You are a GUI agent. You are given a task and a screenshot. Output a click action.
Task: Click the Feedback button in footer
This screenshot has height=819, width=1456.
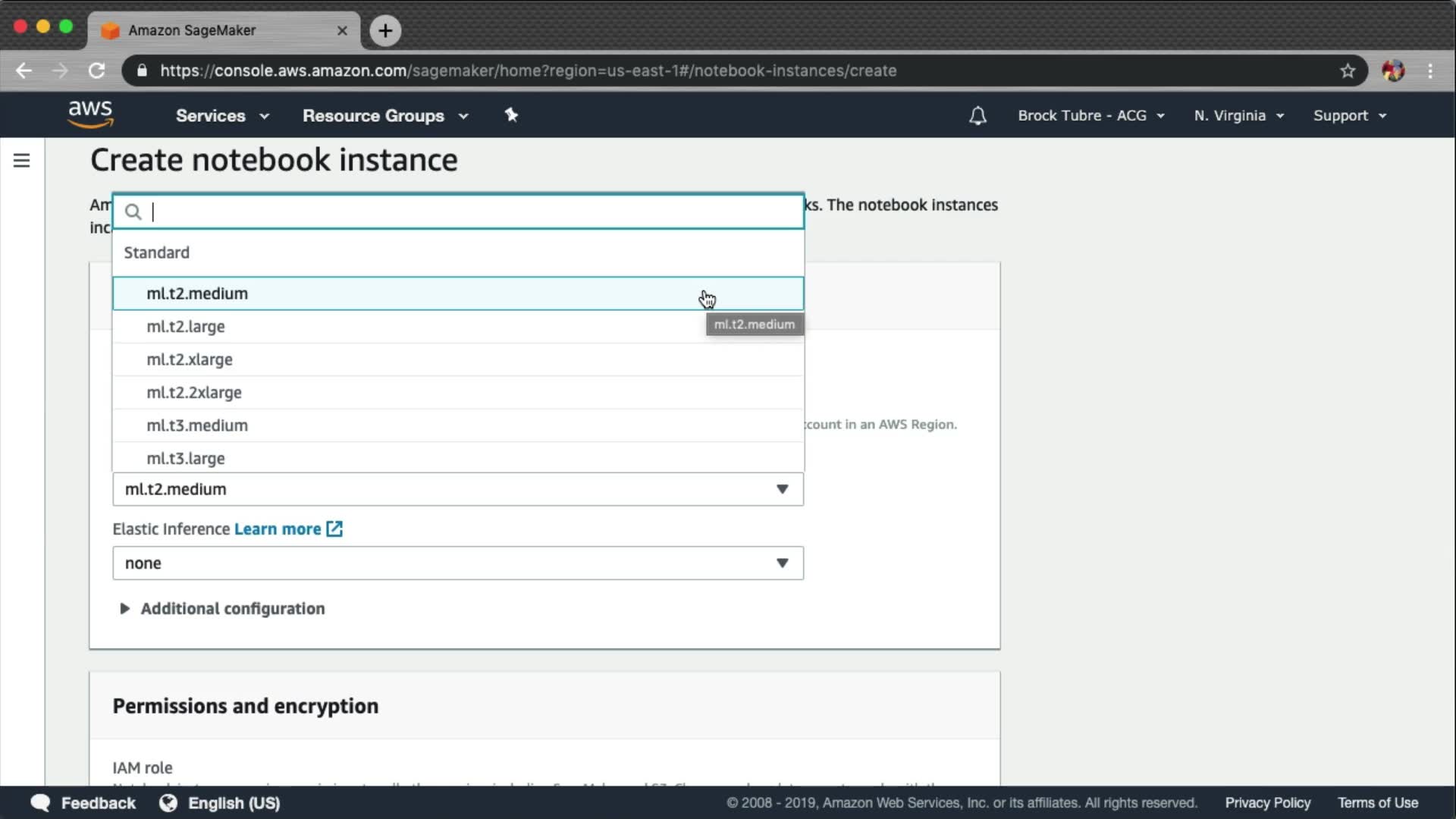tap(83, 803)
